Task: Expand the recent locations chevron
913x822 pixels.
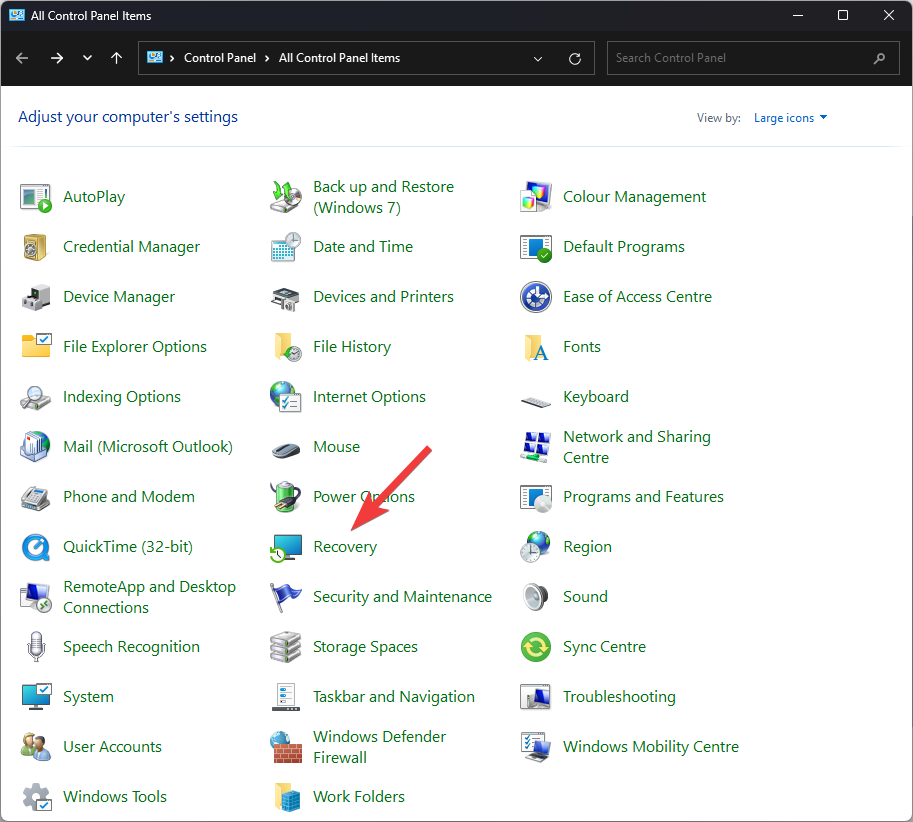Action: (x=87, y=58)
